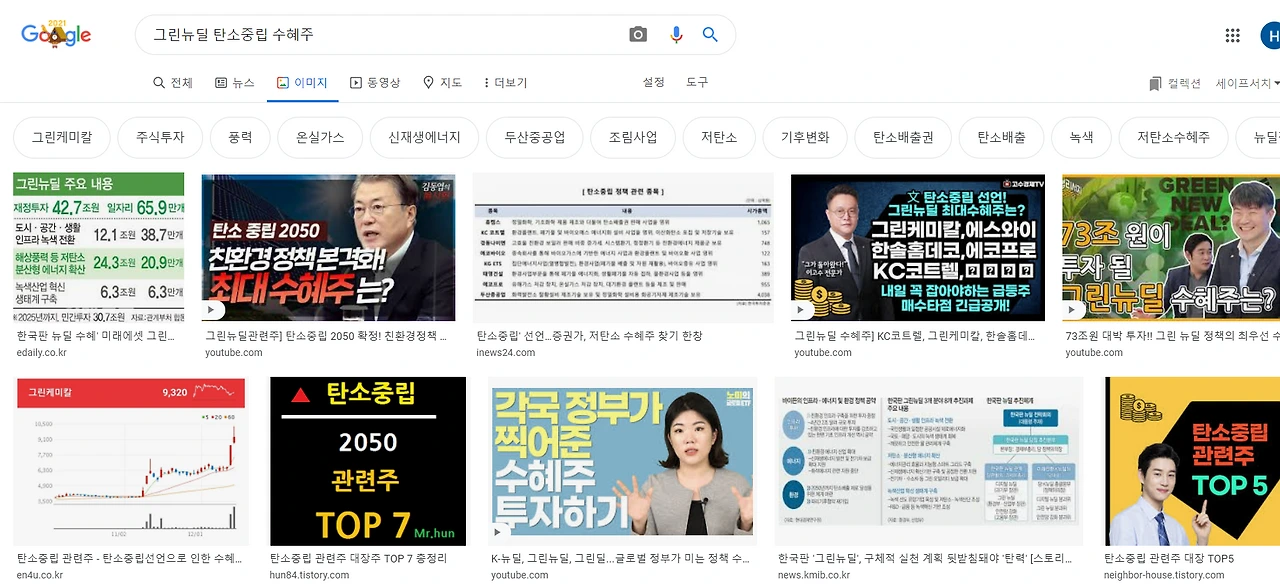Switch to the 뉴스 tab
Screen dimensions: 1280x584
(235, 83)
